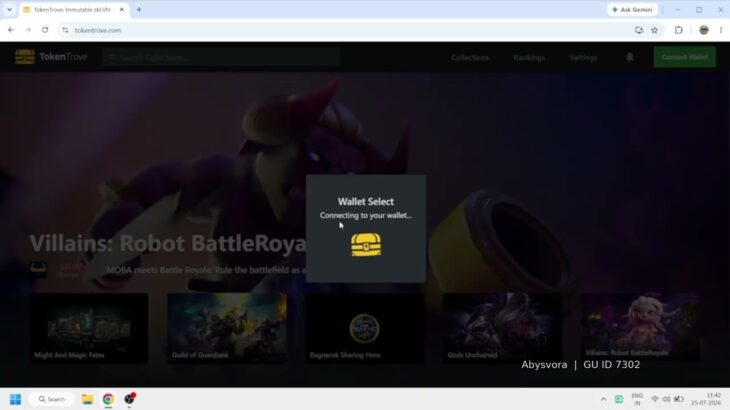Screen dimensions: 730x410
Task: Click the Chrome icon in the taskbar
Action: (108, 399)
